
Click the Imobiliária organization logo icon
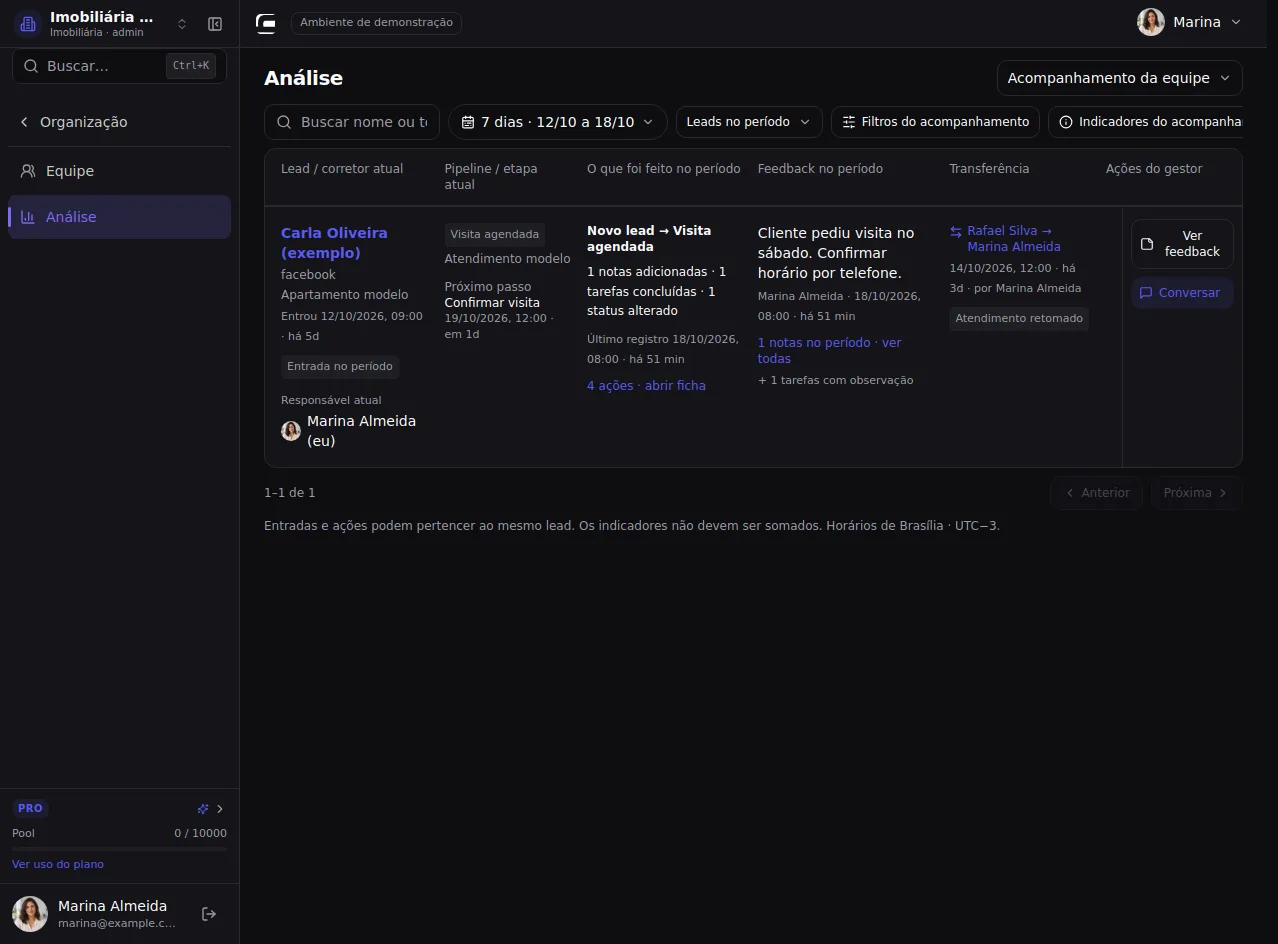pos(28,24)
